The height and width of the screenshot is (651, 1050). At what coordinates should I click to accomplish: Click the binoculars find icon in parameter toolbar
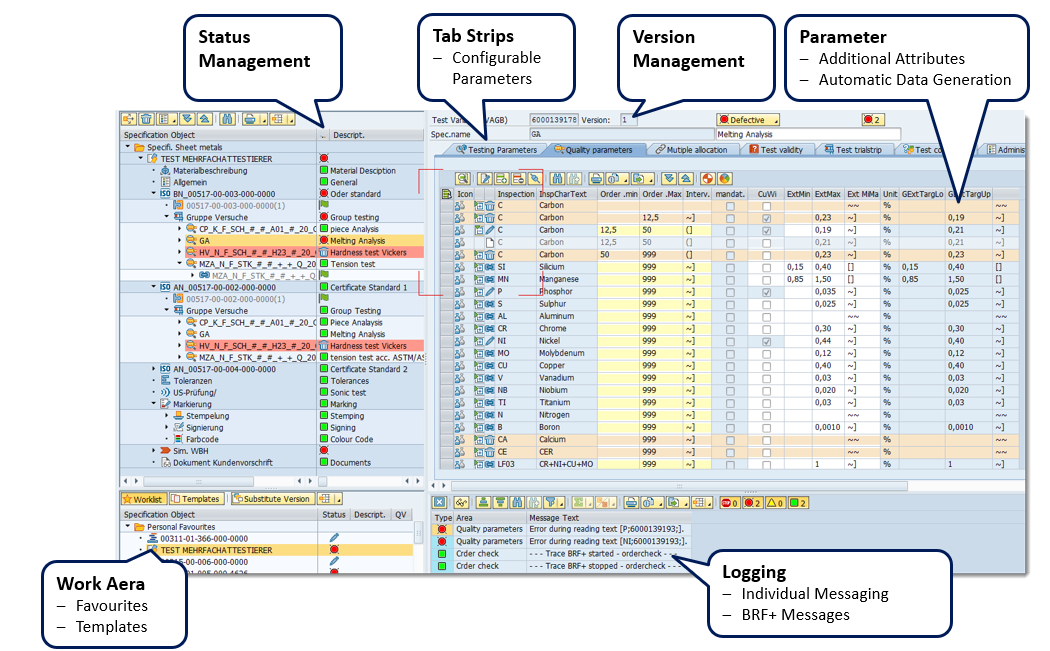coord(557,177)
